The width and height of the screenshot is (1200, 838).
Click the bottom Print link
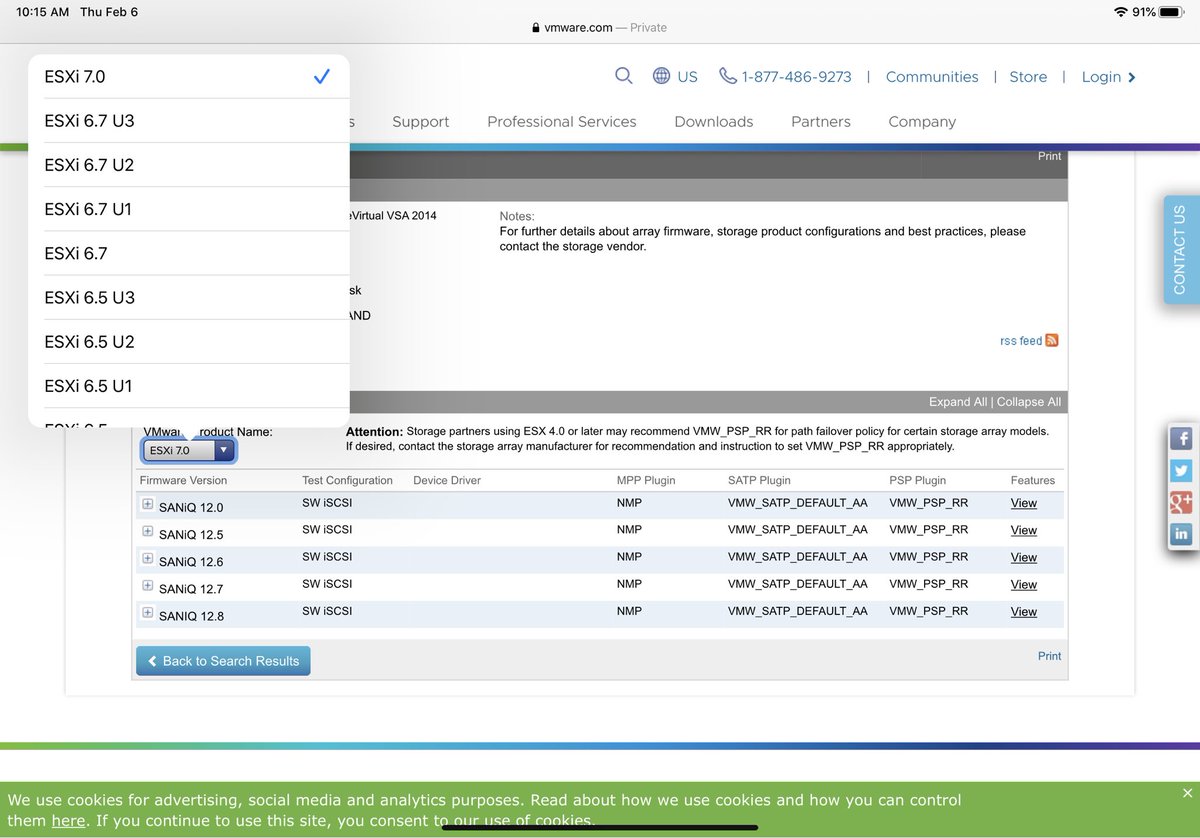tap(1049, 656)
